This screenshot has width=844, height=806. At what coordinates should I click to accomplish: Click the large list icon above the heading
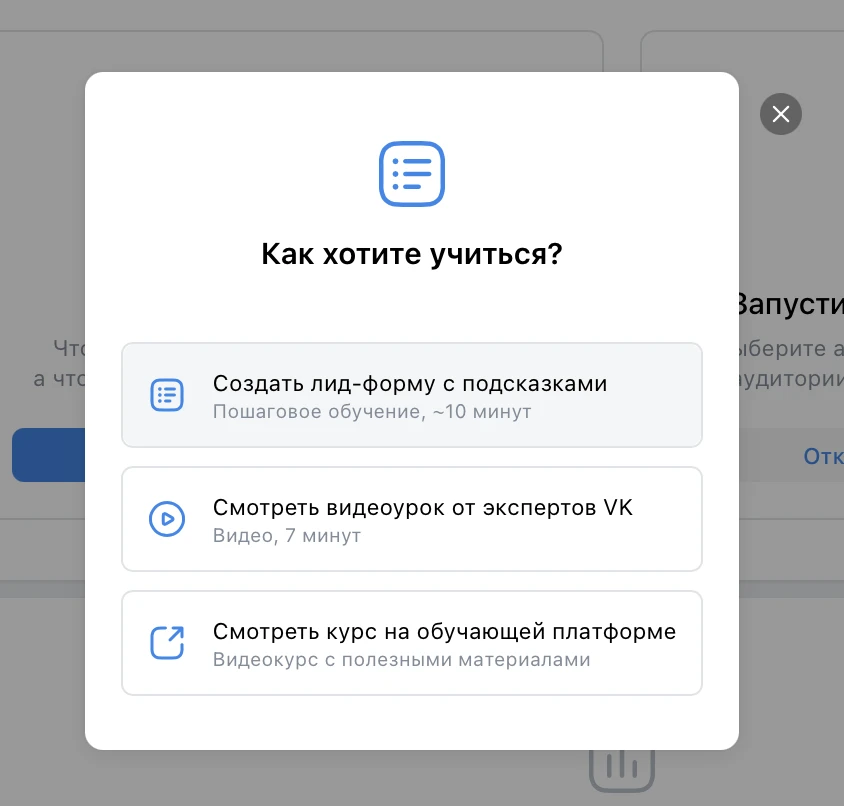[411, 174]
